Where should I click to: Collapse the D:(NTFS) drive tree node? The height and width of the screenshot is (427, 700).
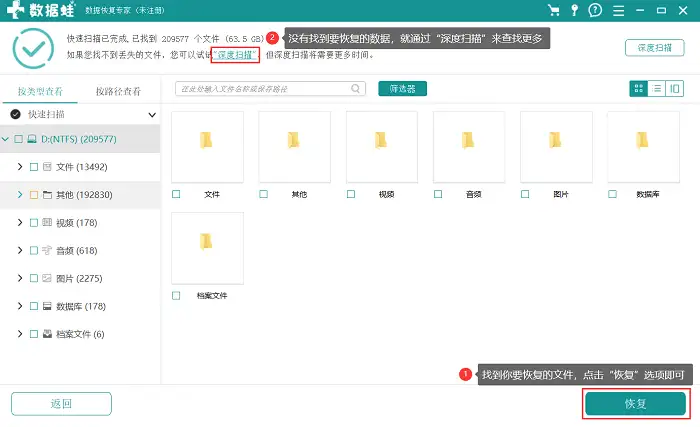(x=5, y=139)
